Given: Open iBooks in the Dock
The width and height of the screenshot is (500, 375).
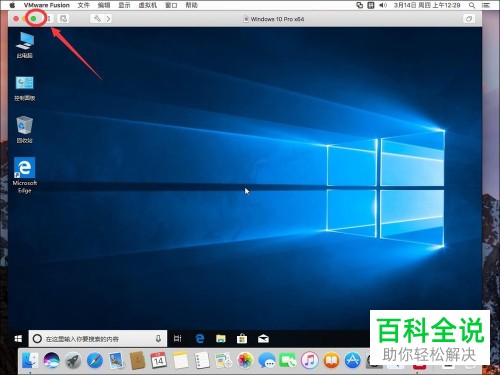Looking at the screenshot, I should tap(331, 360).
